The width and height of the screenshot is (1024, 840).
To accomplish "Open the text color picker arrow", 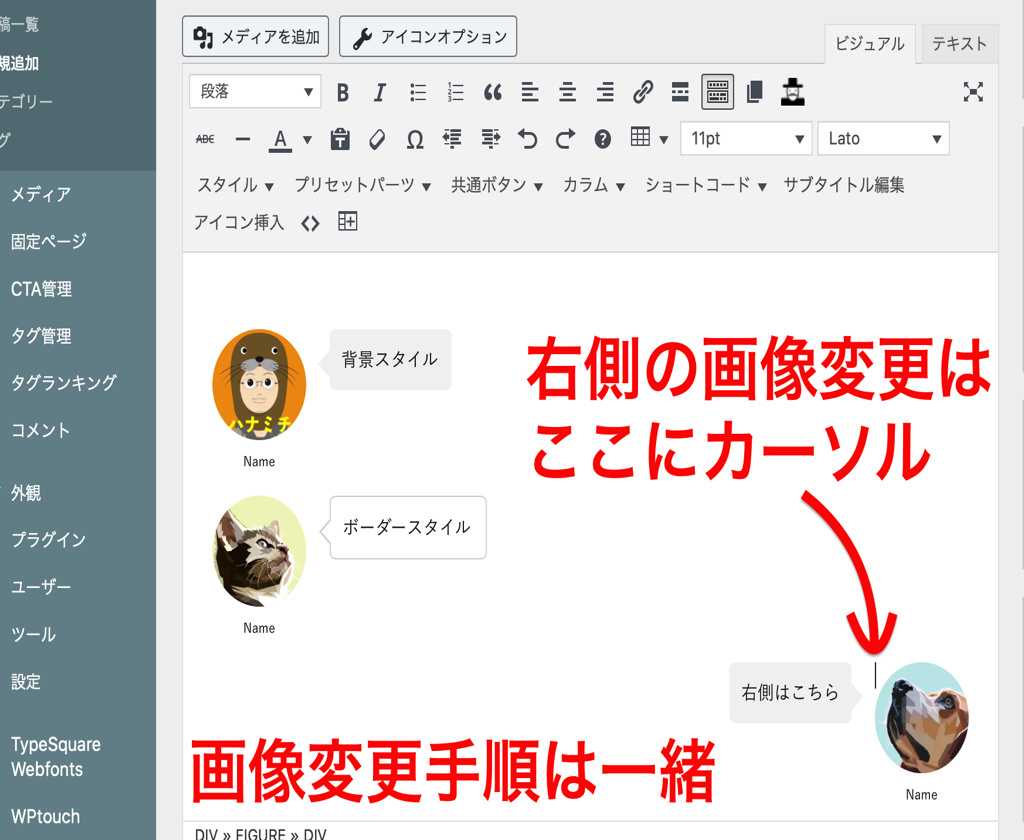I will (x=307, y=139).
